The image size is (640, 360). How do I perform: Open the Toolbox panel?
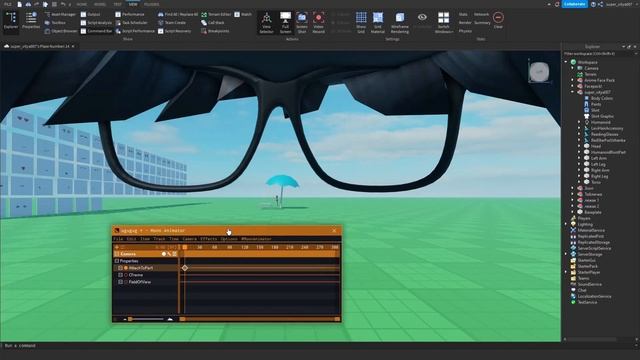coord(56,23)
